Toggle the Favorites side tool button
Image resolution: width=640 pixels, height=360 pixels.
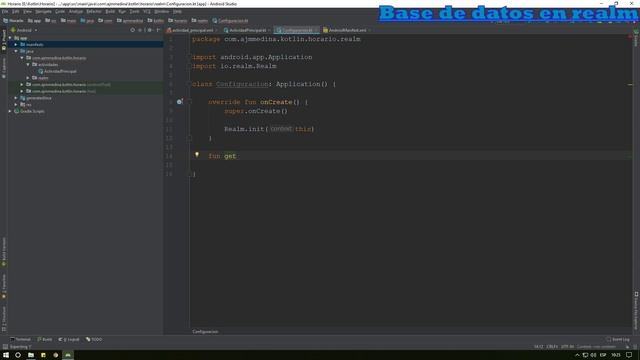pos(4,286)
